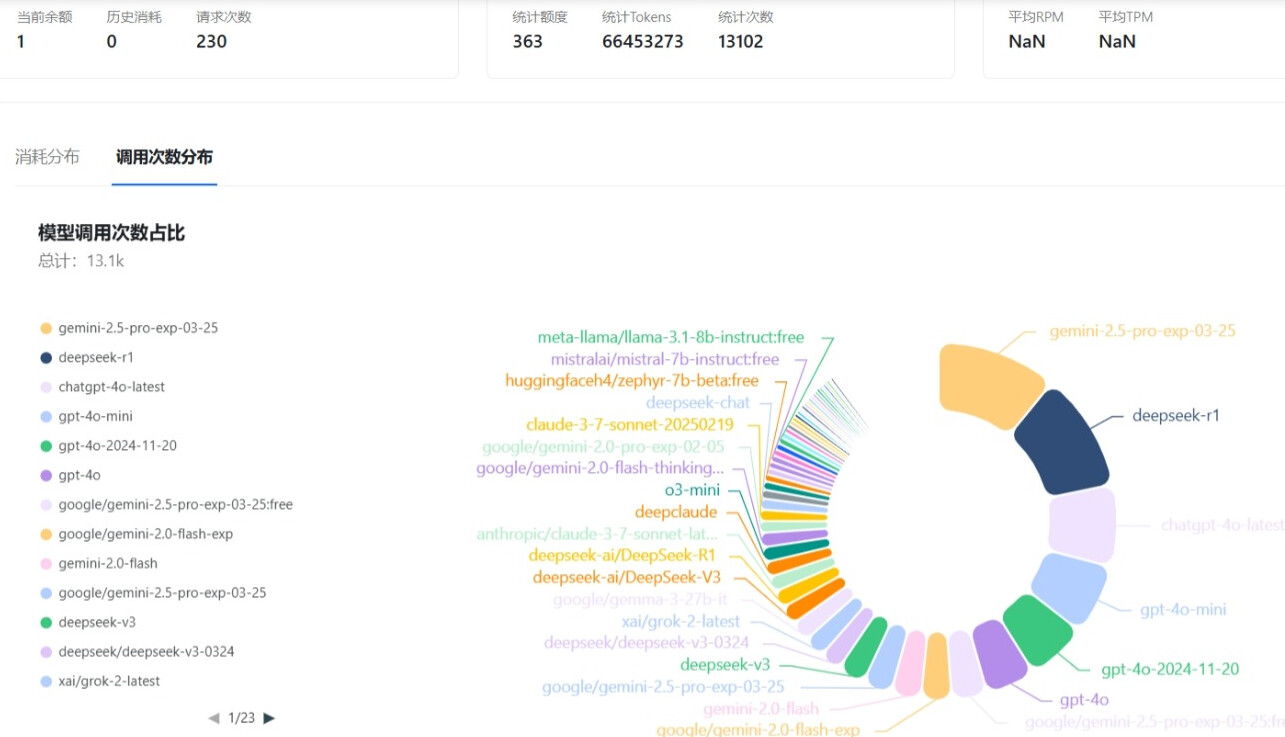Toggle gpt-4o-mini legend entry
1285x737 pixels.
click(x=86, y=416)
